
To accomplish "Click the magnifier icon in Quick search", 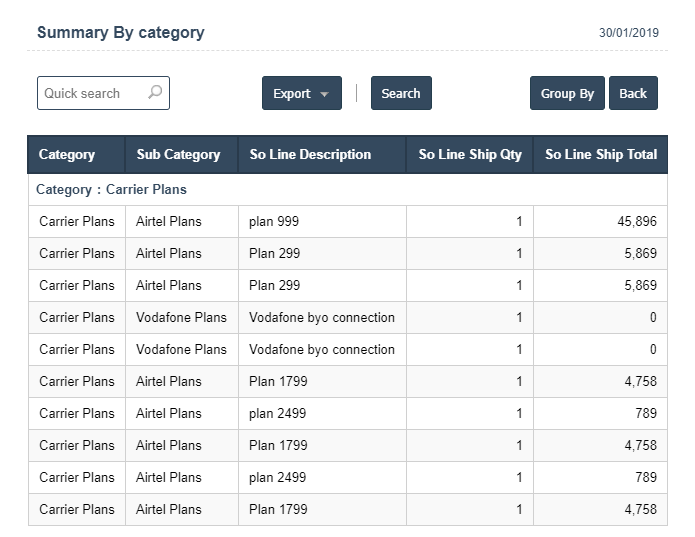I will tap(155, 92).
